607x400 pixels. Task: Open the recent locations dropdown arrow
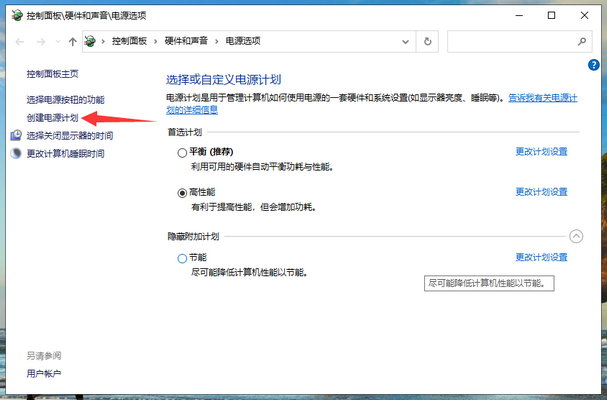[x=58, y=41]
